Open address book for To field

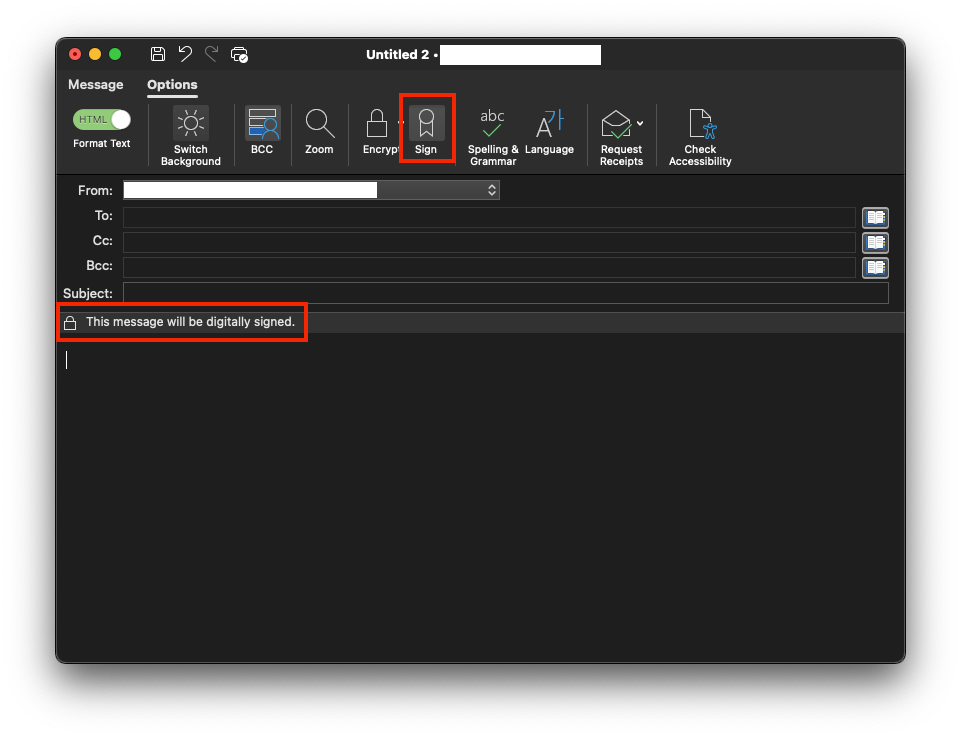coord(875,217)
